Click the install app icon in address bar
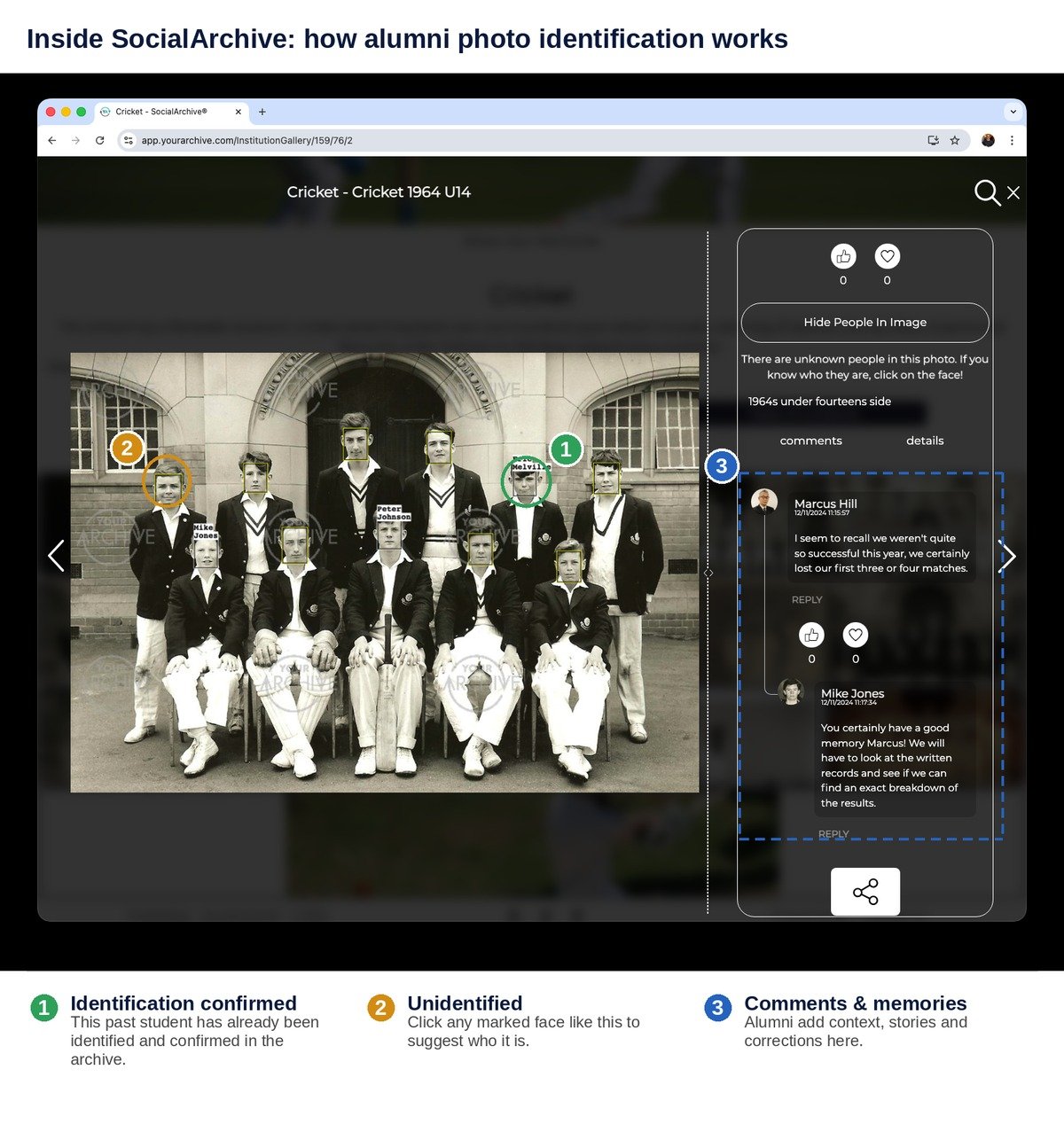The image size is (1064, 1124). [x=933, y=140]
